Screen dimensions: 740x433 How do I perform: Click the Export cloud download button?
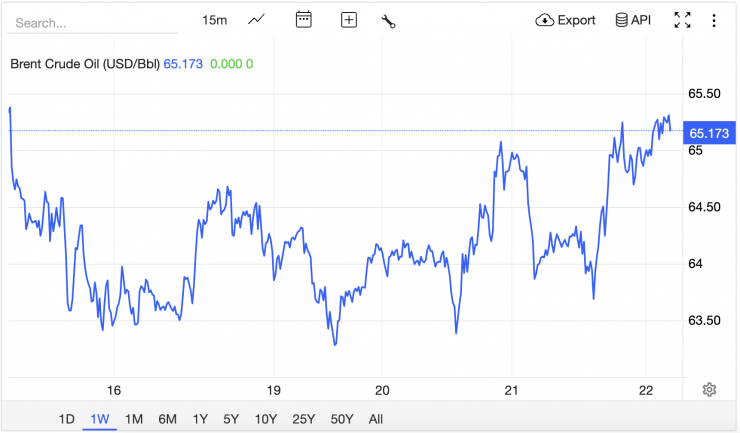pyautogui.click(x=565, y=20)
